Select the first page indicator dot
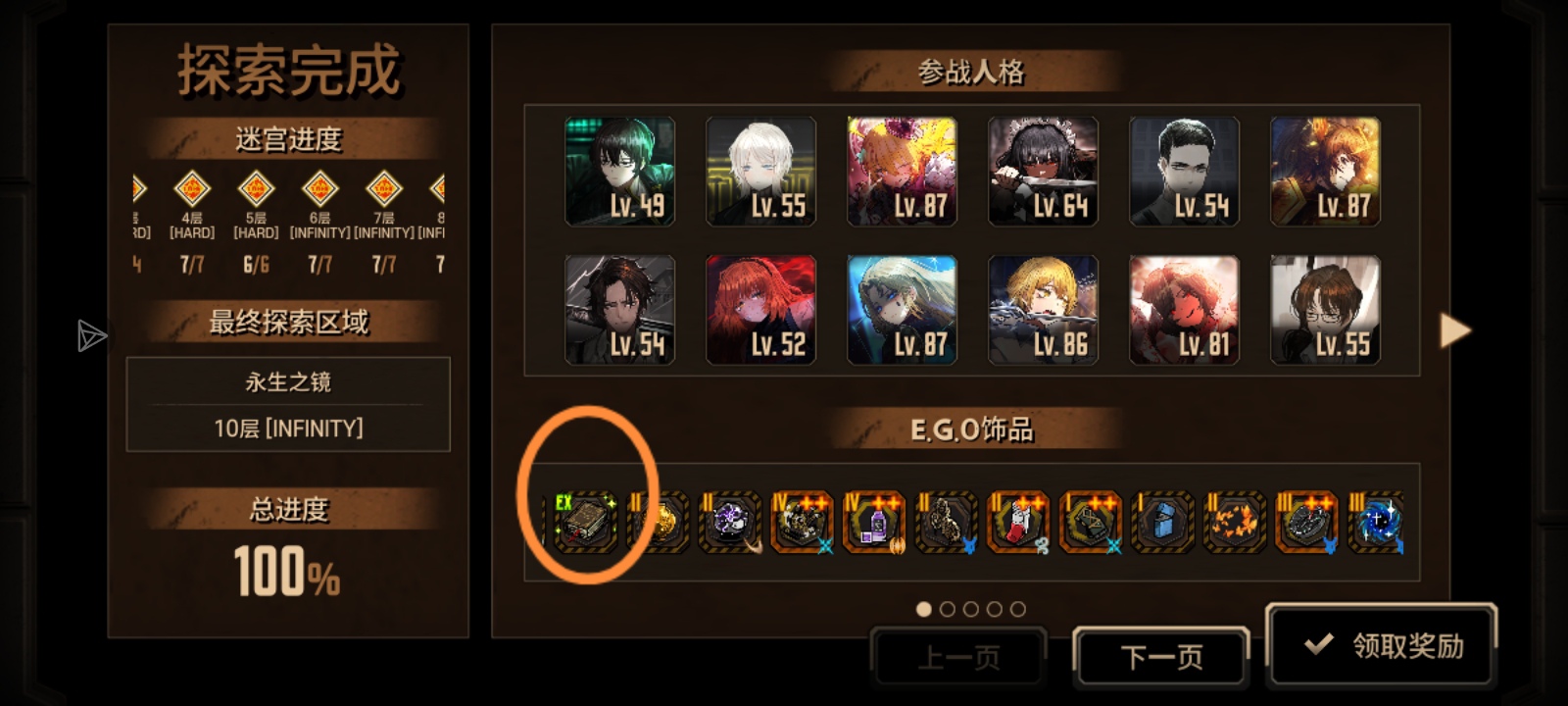Screen dimensions: 1568x706 pos(923,609)
